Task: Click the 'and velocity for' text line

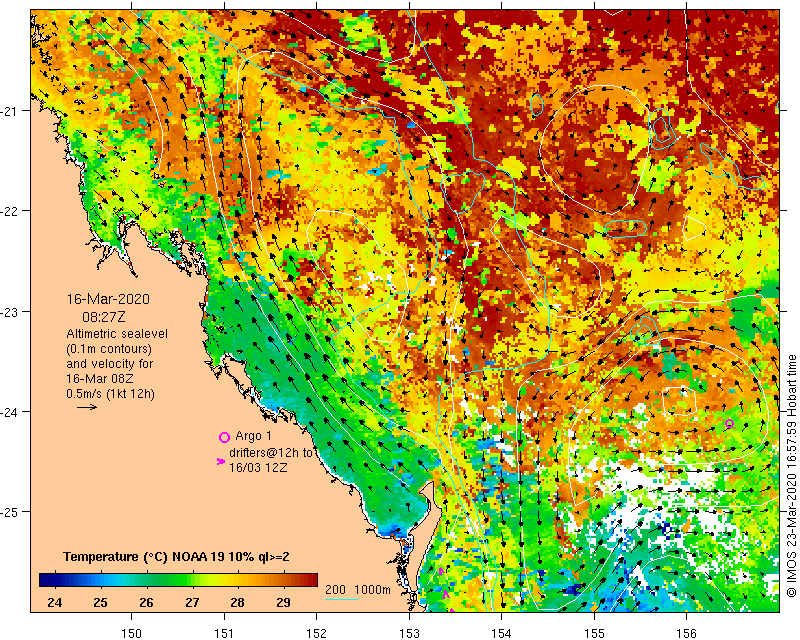Action: pos(109,364)
